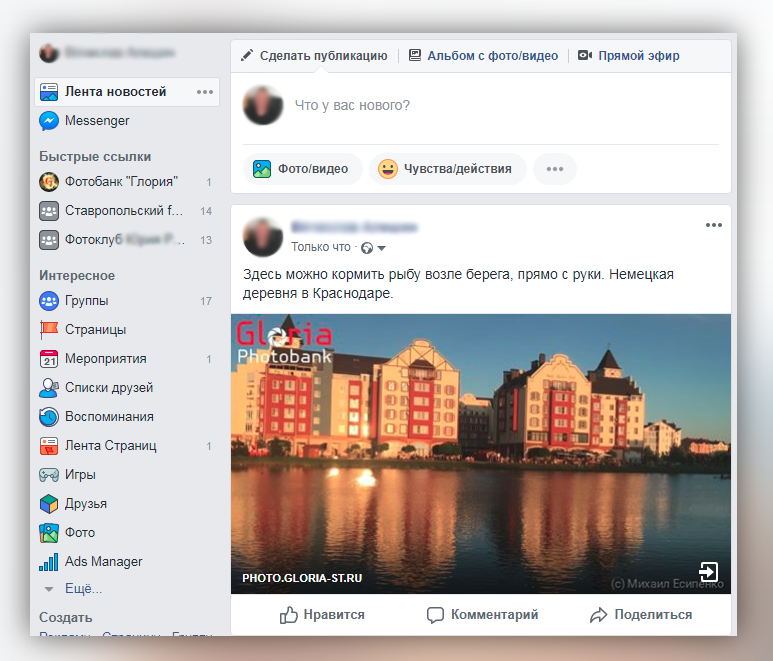Click the post author's avatar
The height and width of the screenshot is (661, 773).
click(263, 237)
